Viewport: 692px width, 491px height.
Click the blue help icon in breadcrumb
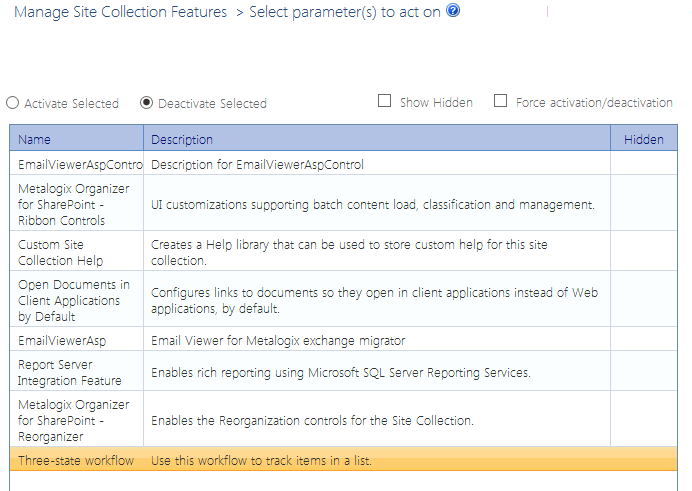[x=453, y=13]
